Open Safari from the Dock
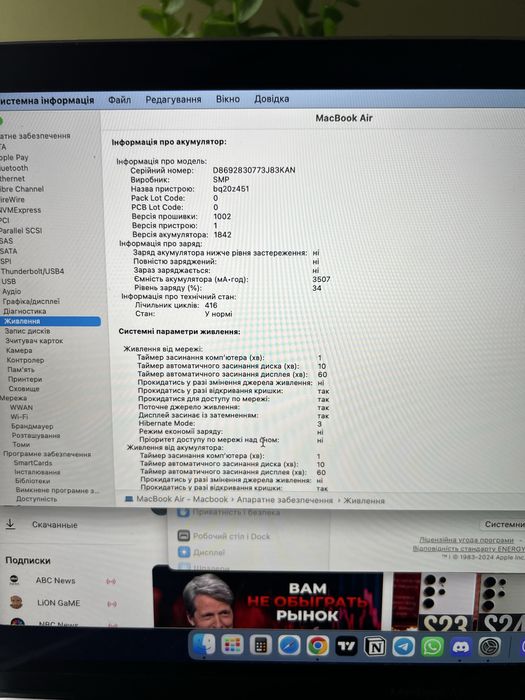 [289, 646]
